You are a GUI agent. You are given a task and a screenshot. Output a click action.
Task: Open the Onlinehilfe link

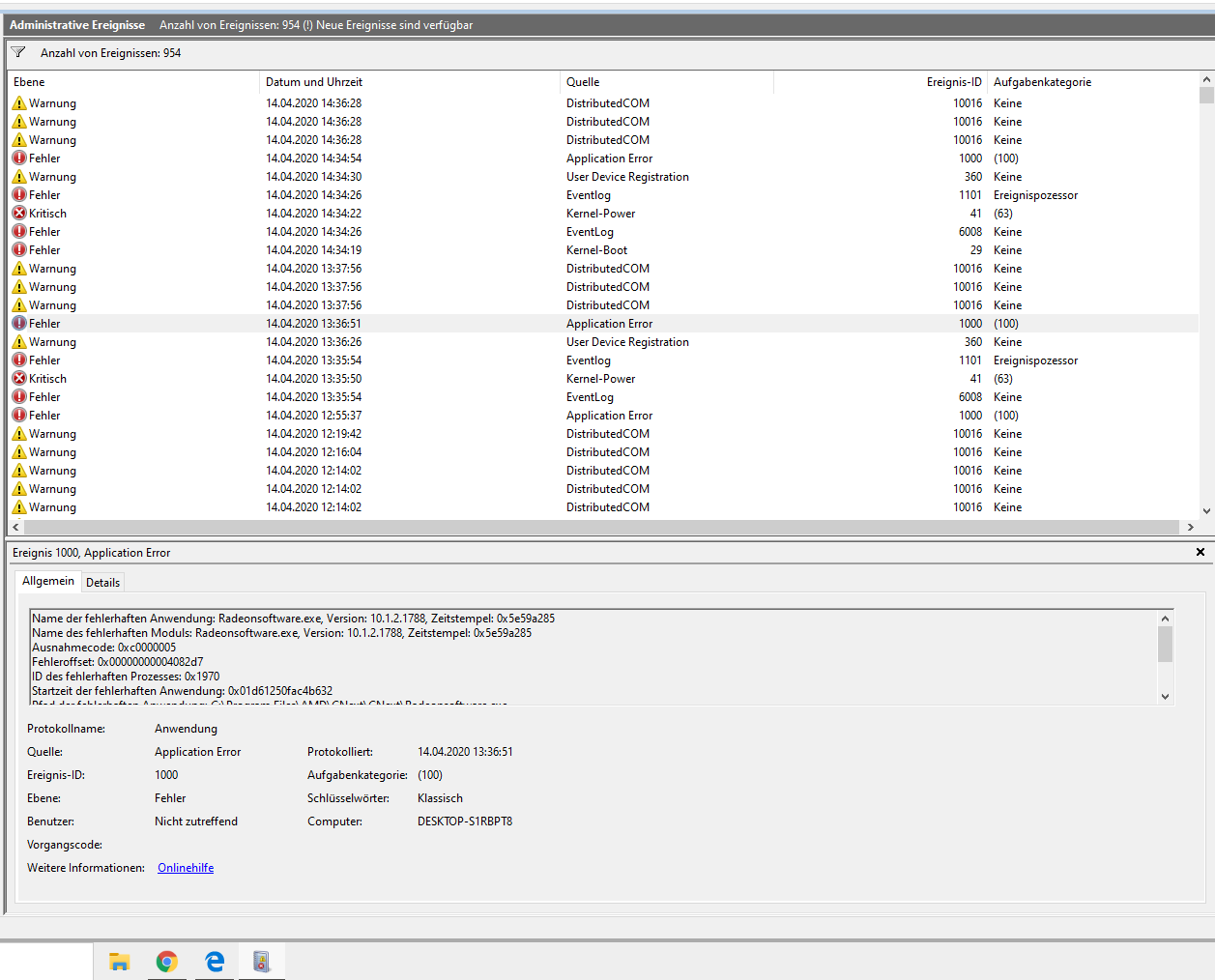186,868
